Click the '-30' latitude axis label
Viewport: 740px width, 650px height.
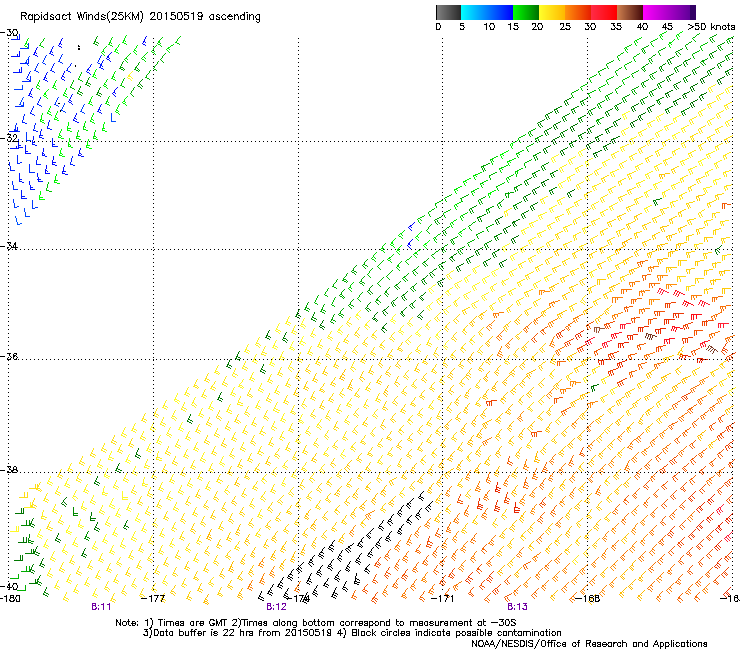click(9, 33)
